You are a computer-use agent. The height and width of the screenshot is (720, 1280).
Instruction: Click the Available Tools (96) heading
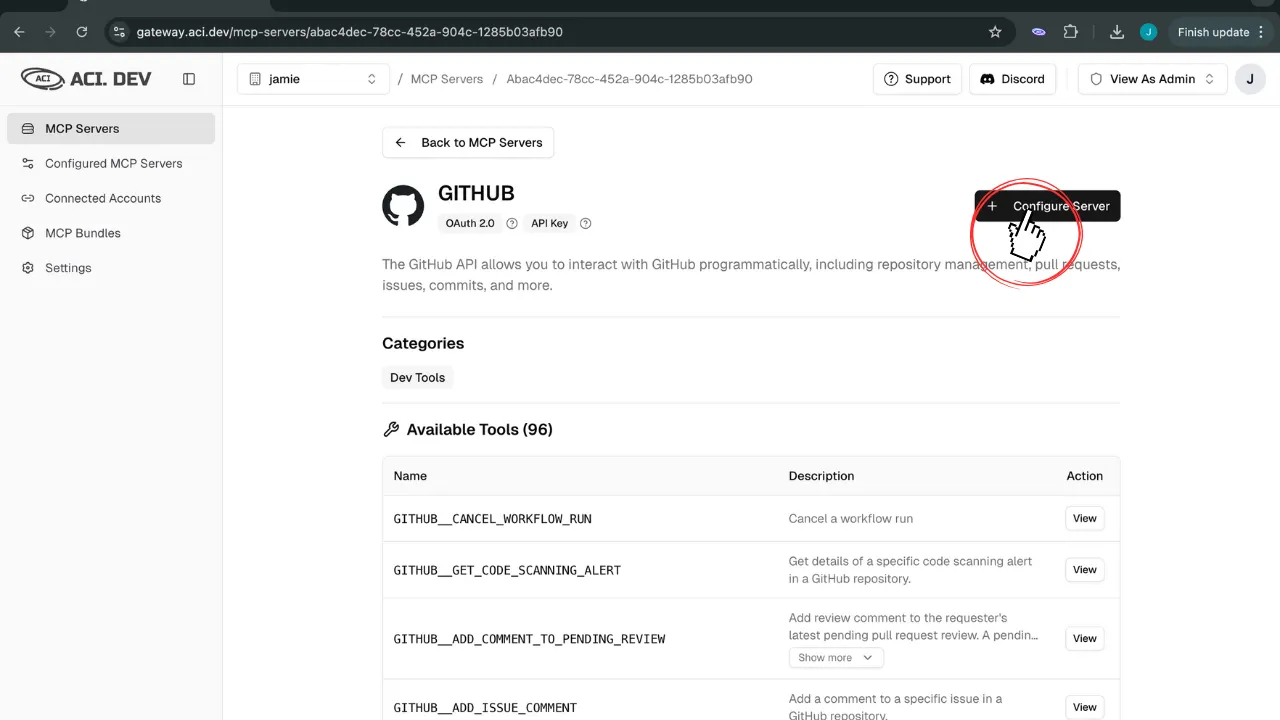479,429
